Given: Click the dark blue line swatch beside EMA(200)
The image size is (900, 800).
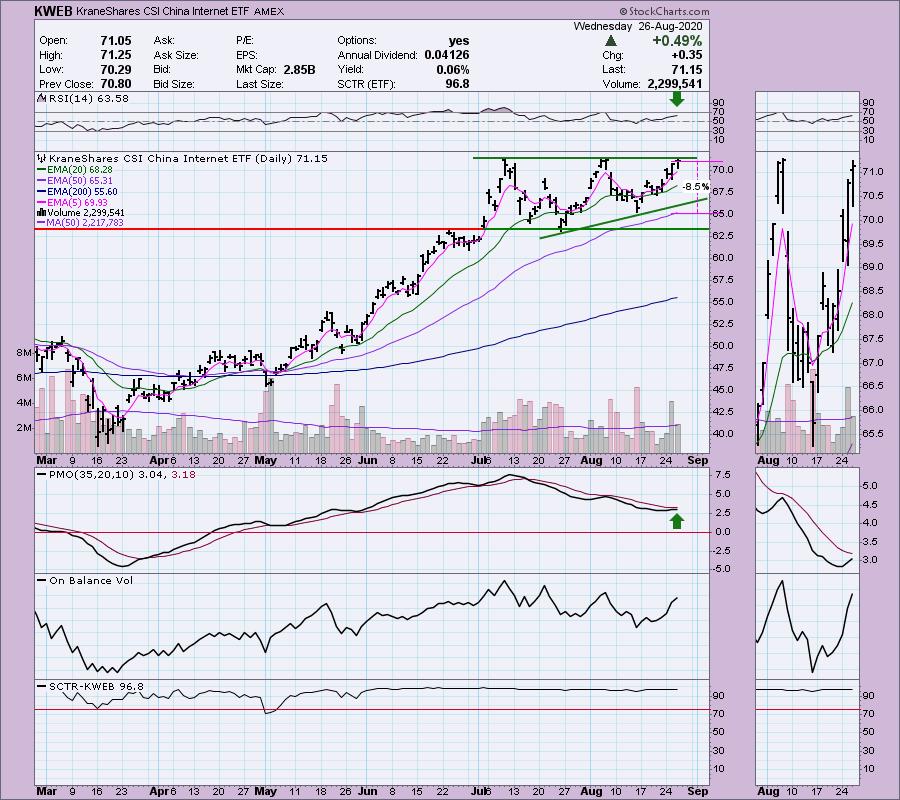Looking at the screenshot, I should point(41,192).
